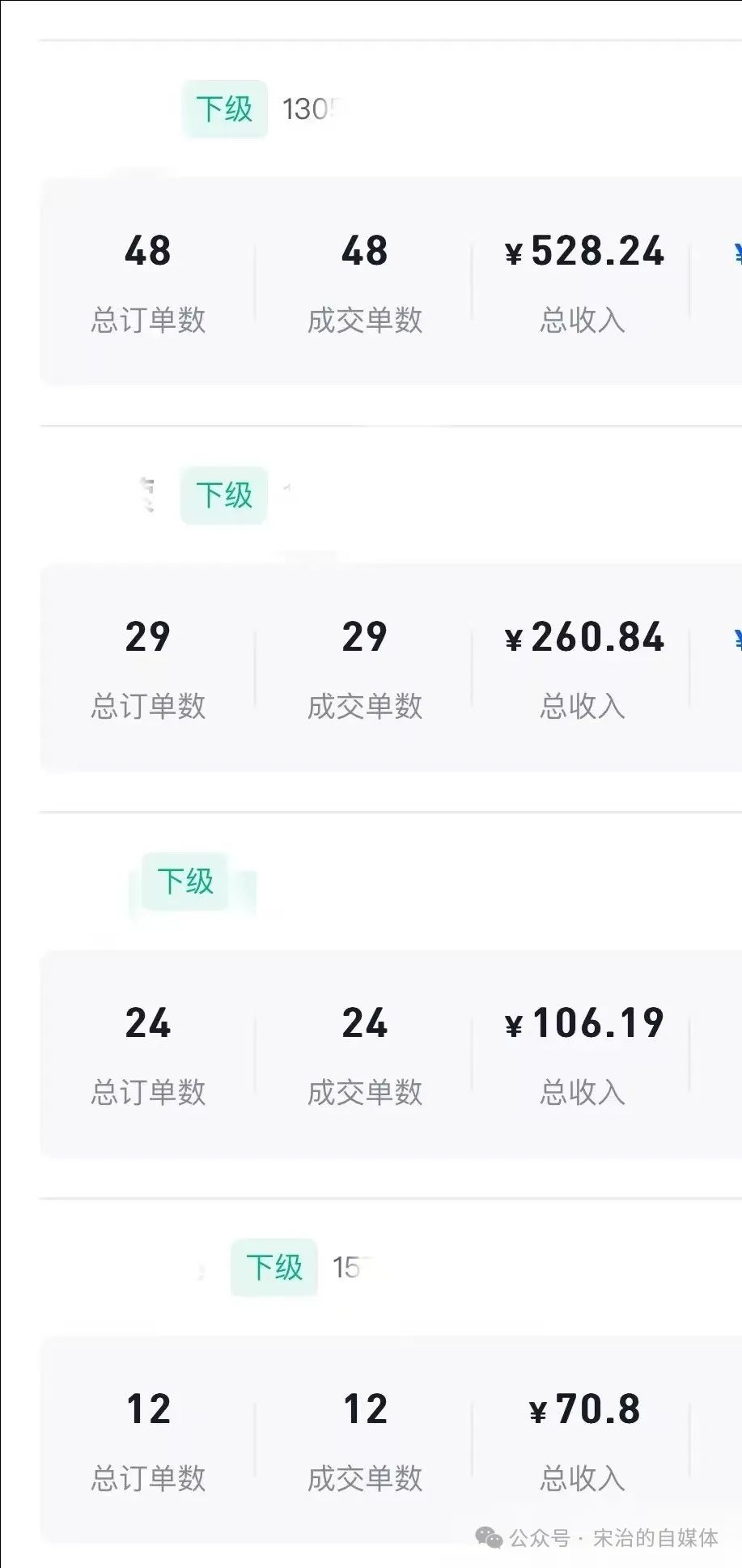Viewport: 742px width, 1568px height.
Task: Click the cut-off blue amount beside ¥528.24
Action: tap(738, 253)
